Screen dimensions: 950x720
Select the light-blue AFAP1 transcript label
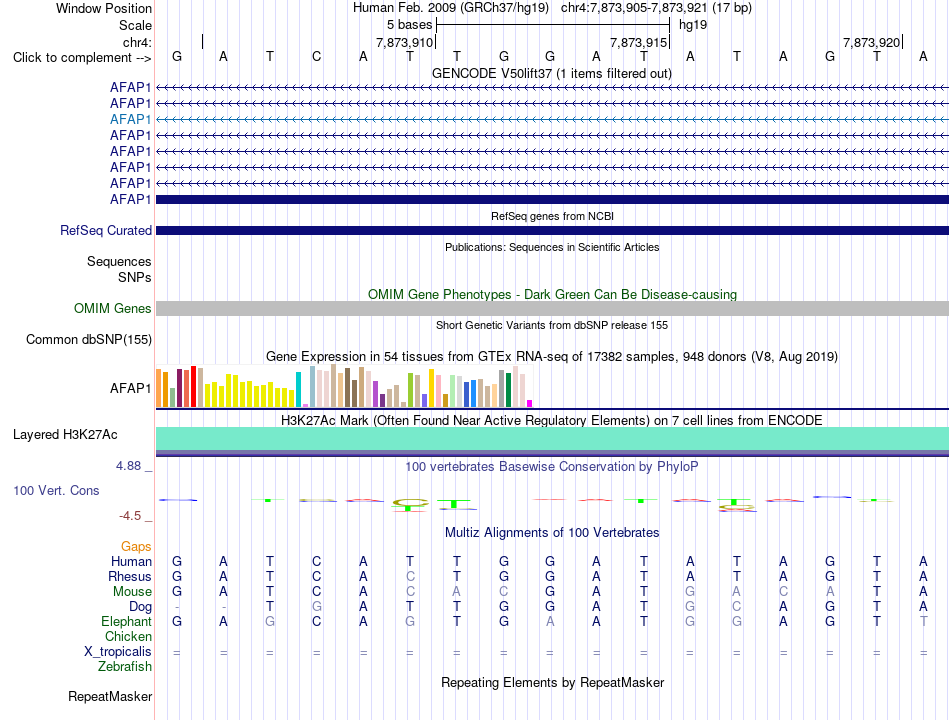click(130, 119)
